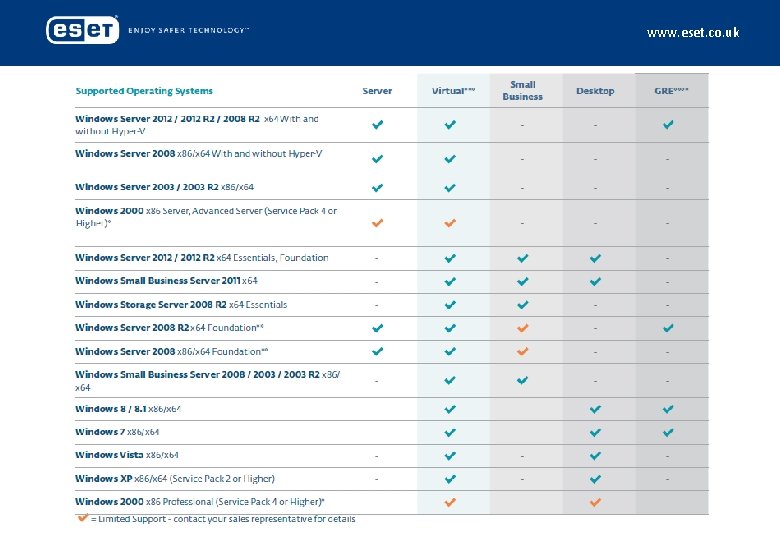Click the ESET logo in the header
Viewport: 780px width, 540px height.
tap(82, 30)
